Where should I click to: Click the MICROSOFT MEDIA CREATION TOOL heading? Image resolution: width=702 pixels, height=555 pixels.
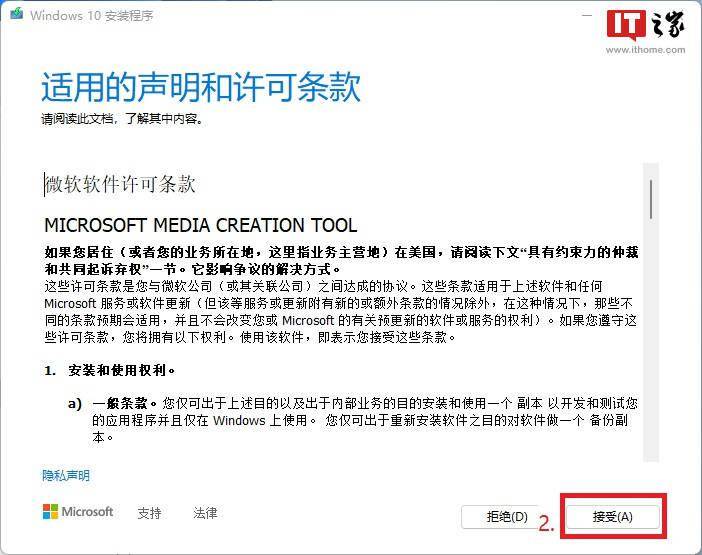click(x=201, y=225)
